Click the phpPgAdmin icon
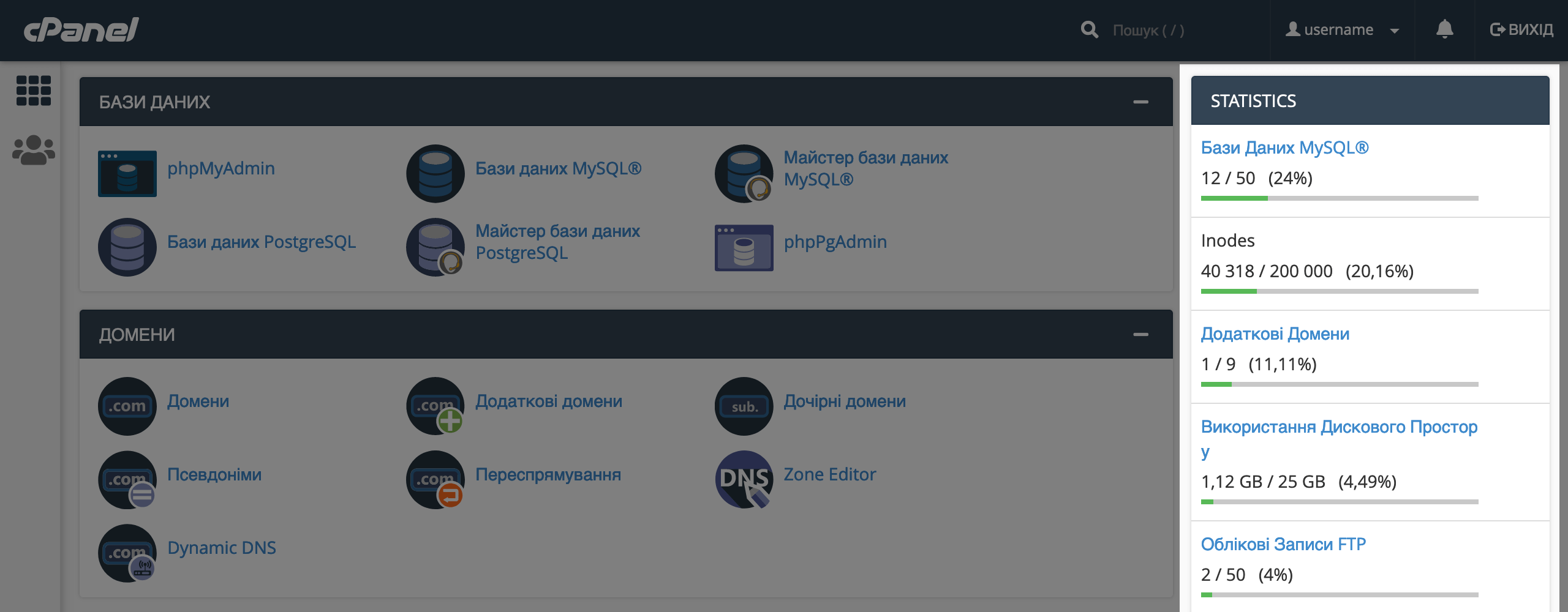 (x=744, y=247)
